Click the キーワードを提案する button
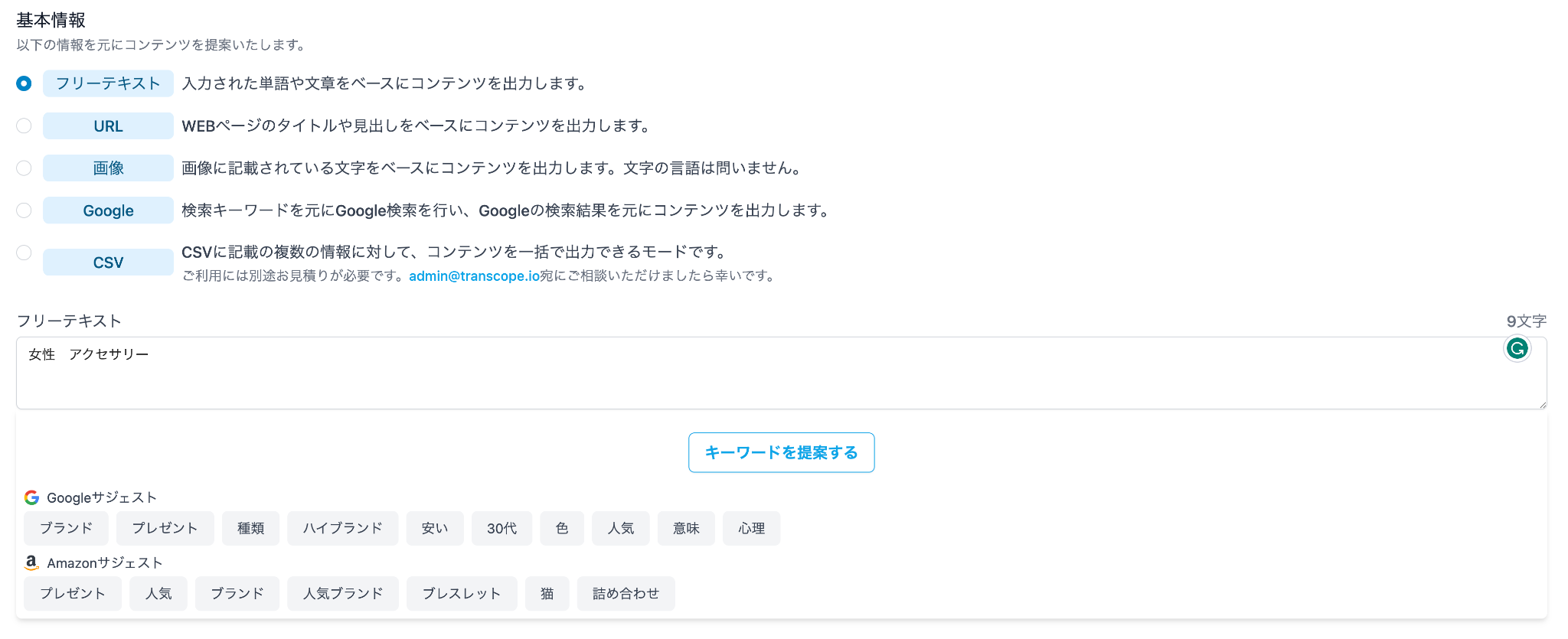1568x639 pixels. click(781, 452)
